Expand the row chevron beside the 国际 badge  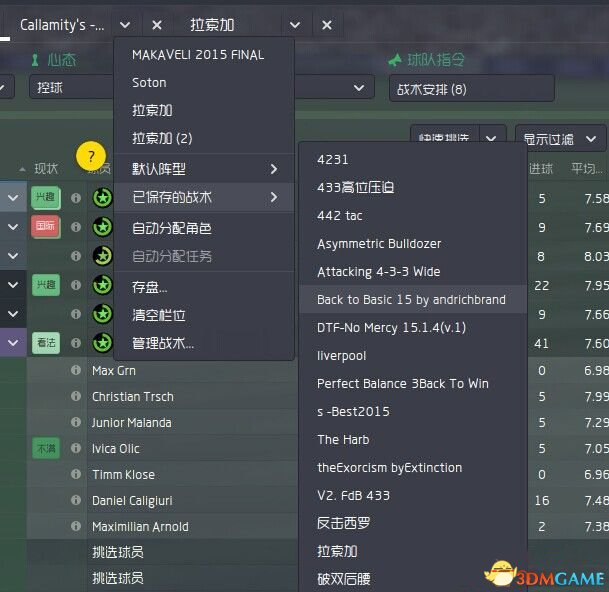(13, 227)
